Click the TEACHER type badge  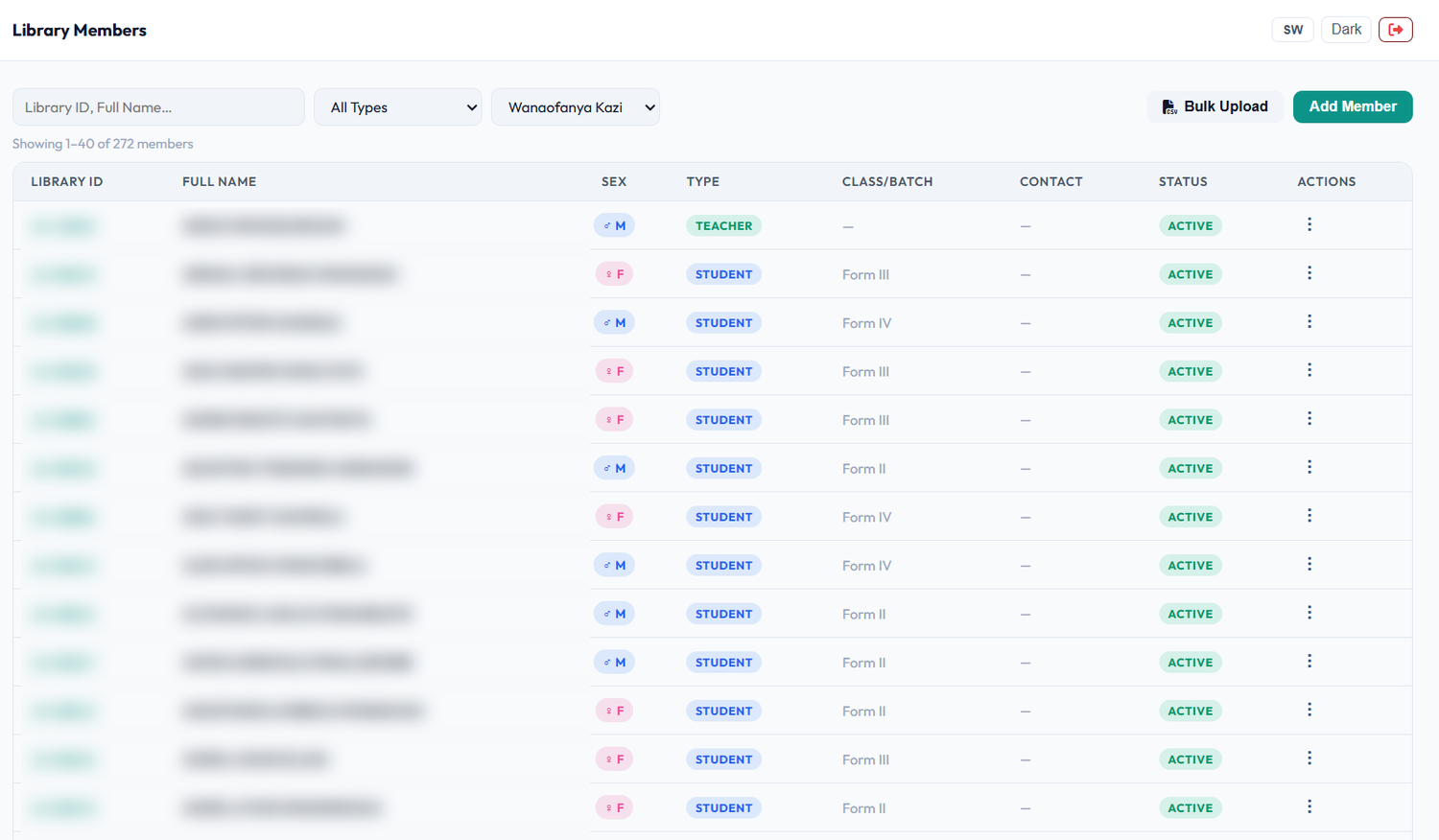[723, 225]
